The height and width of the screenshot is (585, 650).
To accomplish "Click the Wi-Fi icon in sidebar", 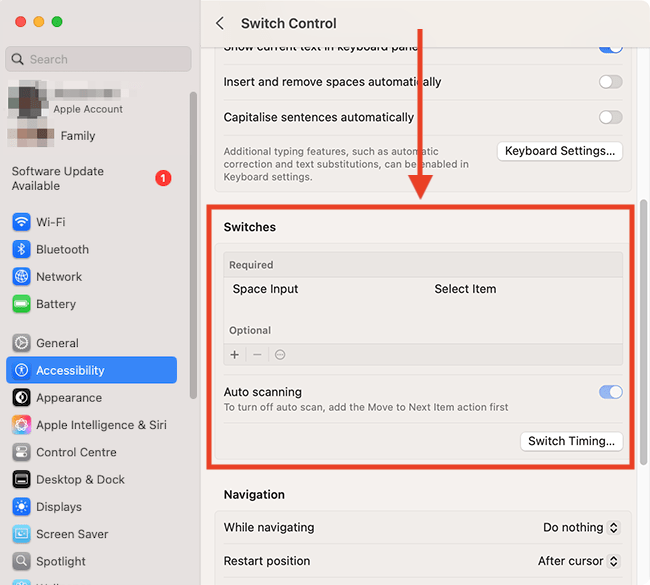I will [x=21, y=222].
